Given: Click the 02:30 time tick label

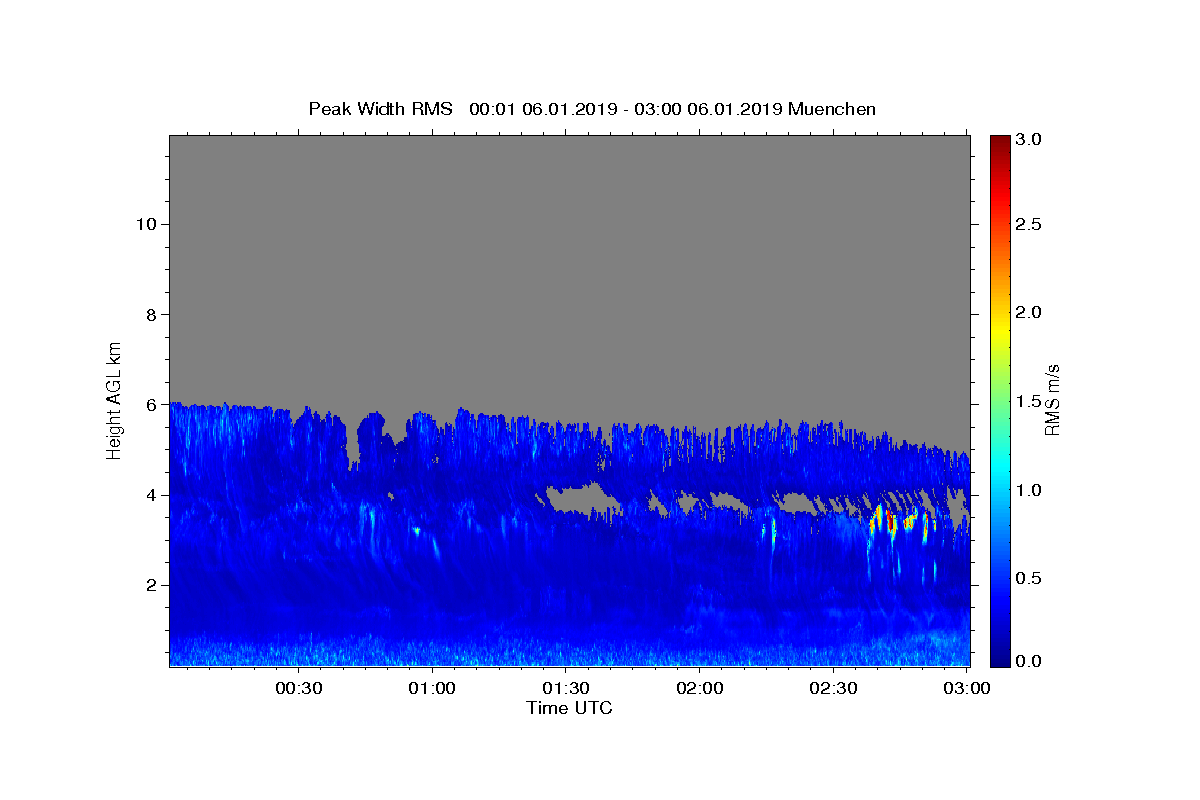Looking at the screenshot, I should coord(833,688).
